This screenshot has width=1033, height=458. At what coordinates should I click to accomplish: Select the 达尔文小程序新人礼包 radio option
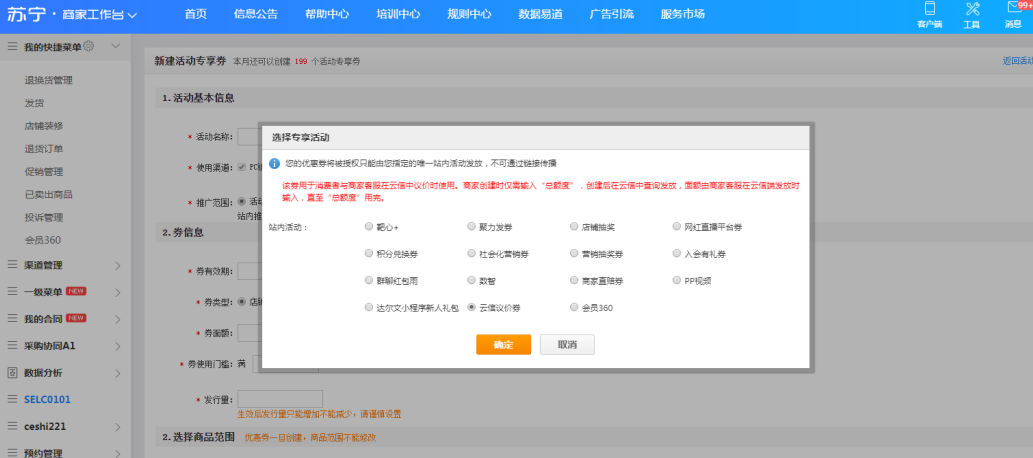[x=368, y=307]
